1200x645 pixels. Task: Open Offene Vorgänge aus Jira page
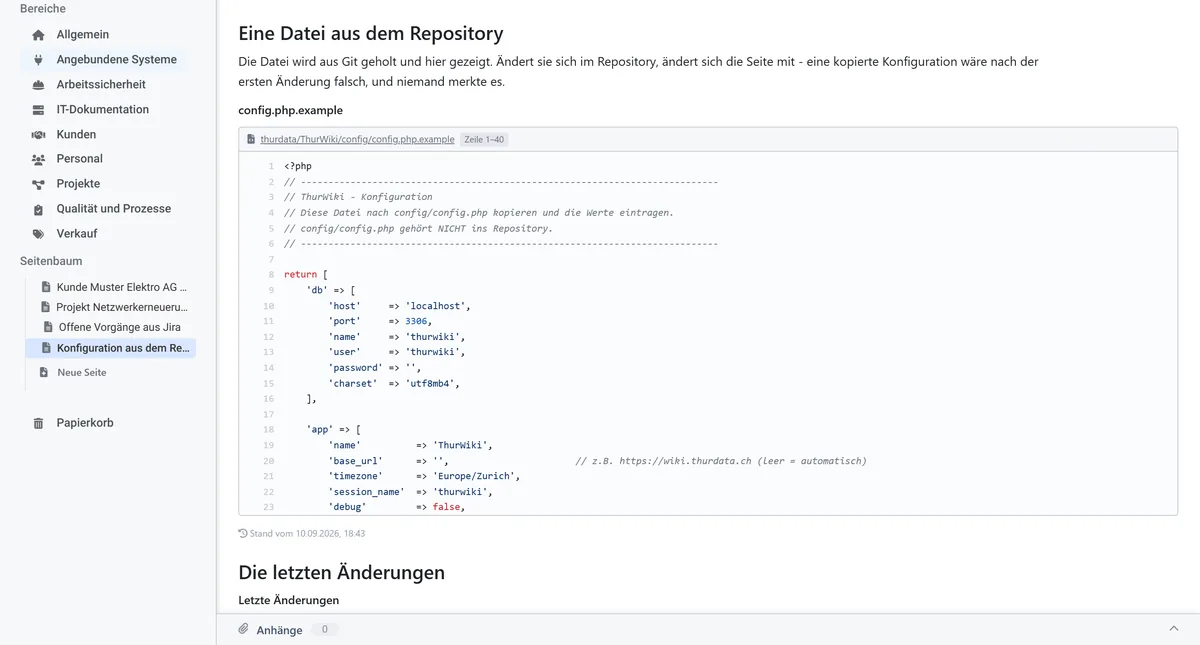click(119, 327)
